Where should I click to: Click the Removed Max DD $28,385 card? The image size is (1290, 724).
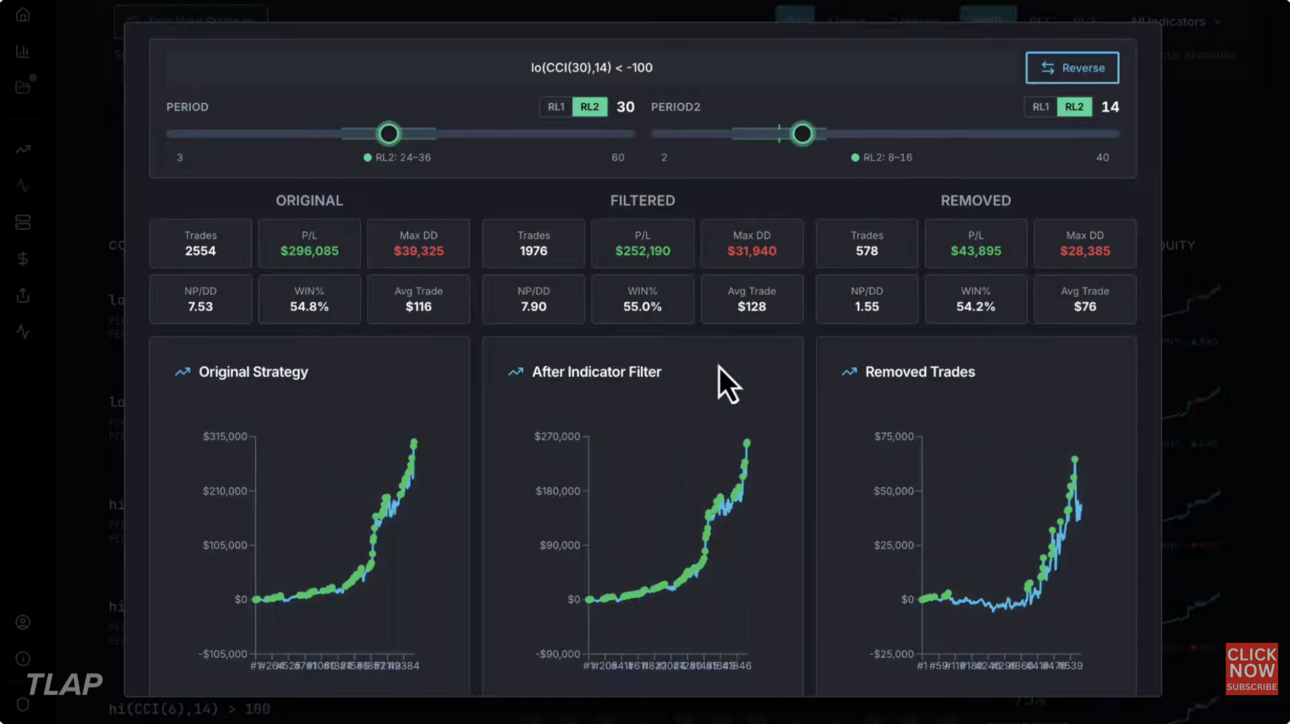point(1084,244)
